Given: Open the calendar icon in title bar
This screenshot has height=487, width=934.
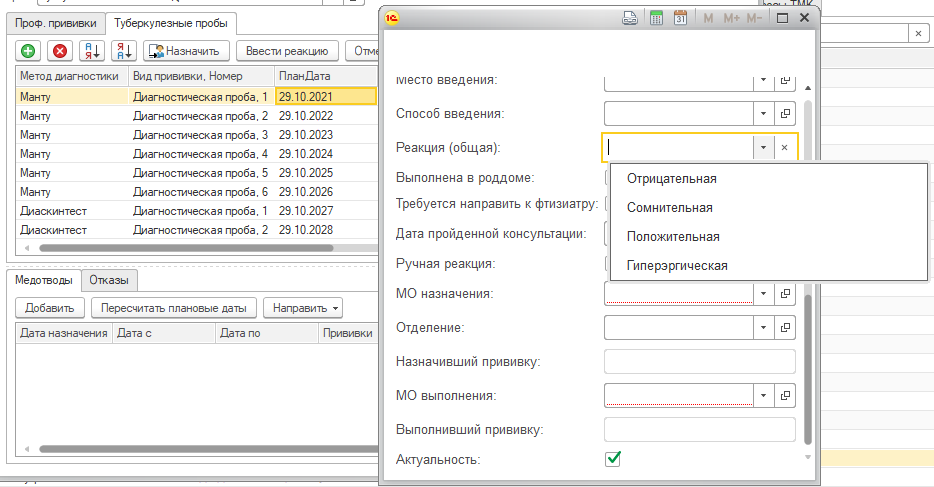Looking at the screenshot, I should coord(680,18).
